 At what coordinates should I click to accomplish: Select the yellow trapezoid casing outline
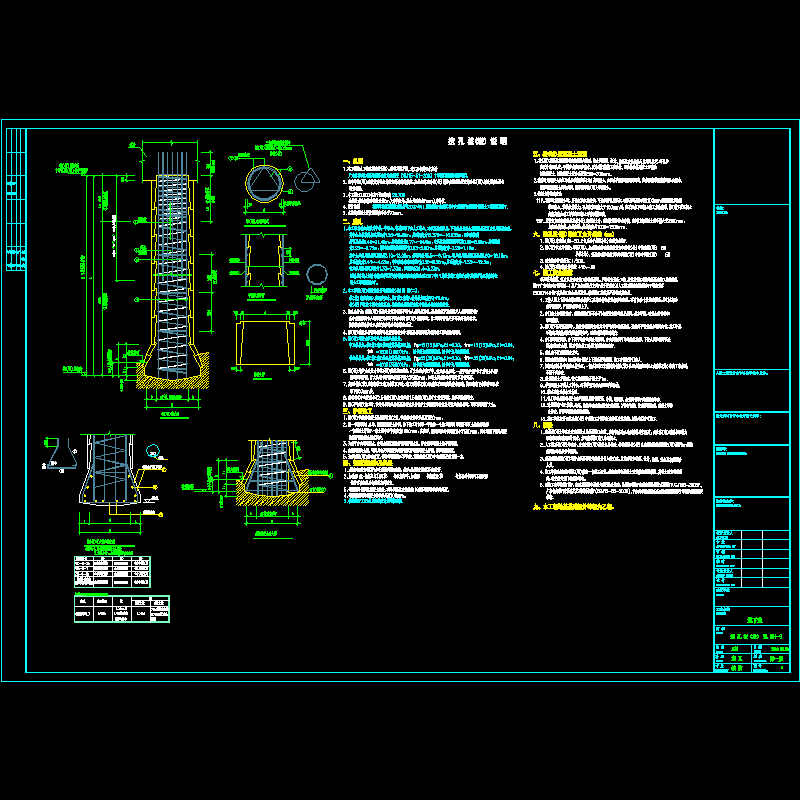270,342
